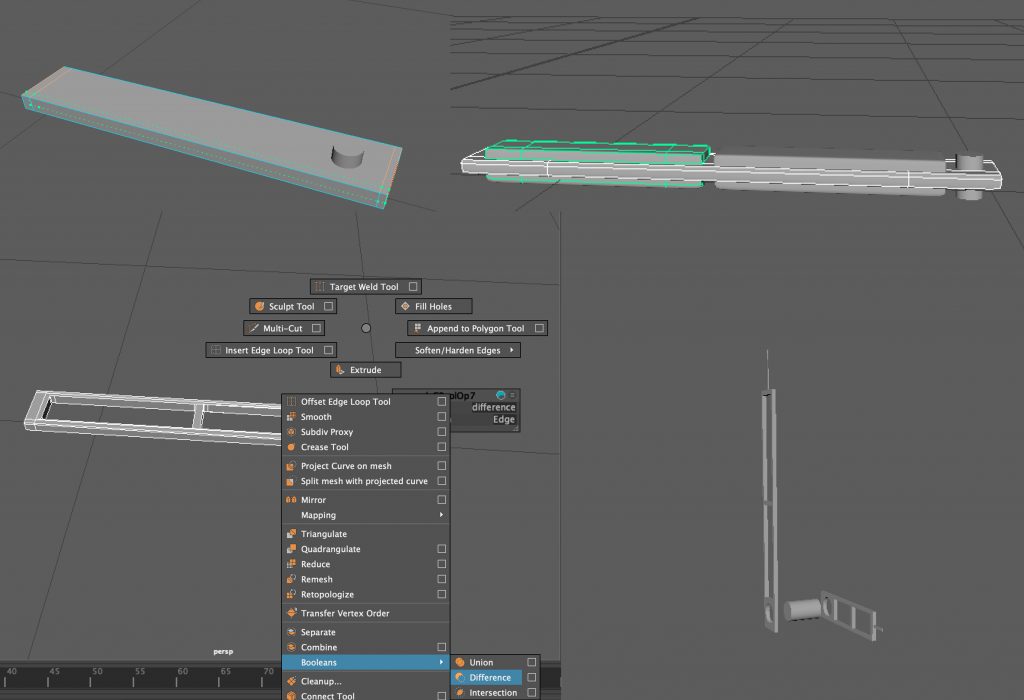Click the Extrude marking menu button
This screenshot has height=700, width=1024.
pyautogui.click(x=366, y=370)
